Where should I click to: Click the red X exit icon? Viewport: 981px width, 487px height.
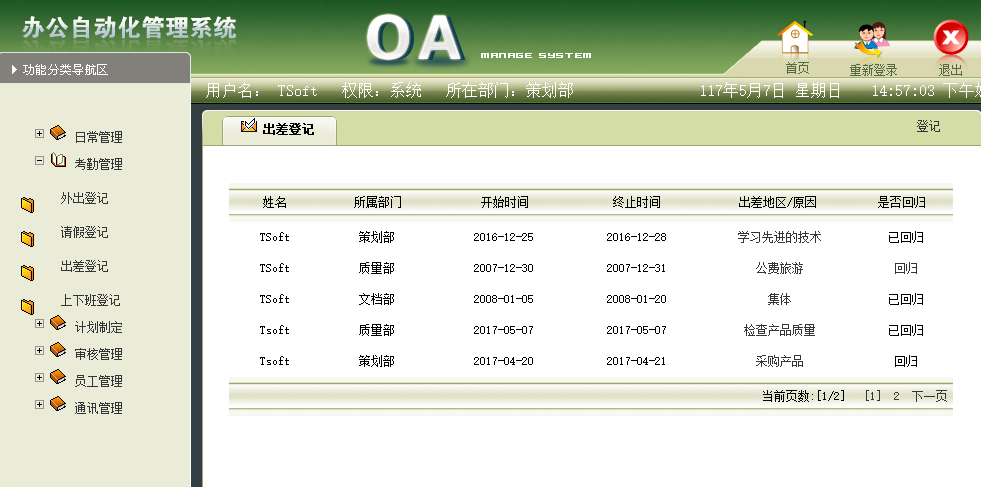(950, 39)
